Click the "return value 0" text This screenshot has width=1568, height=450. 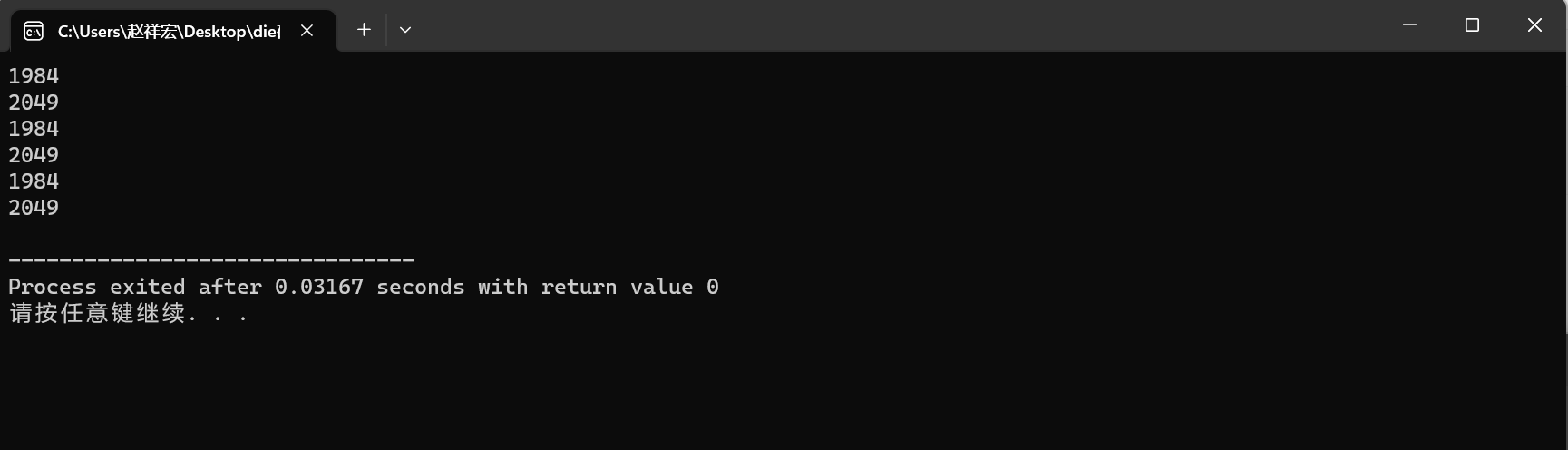[x=629, y=288]
